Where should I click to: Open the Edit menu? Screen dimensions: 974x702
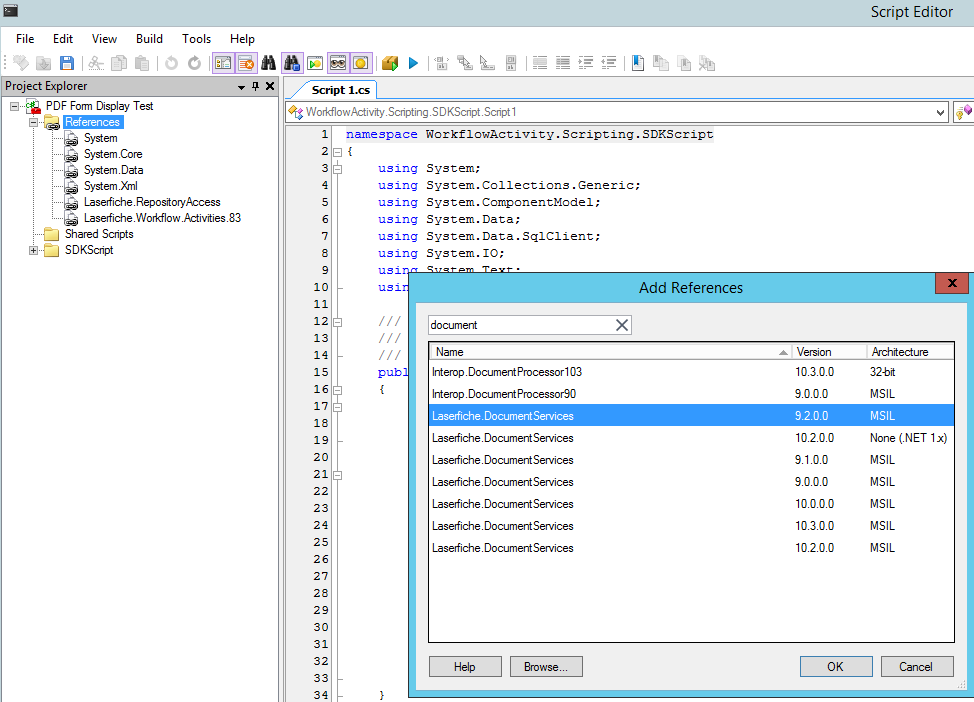coord(63,39)
